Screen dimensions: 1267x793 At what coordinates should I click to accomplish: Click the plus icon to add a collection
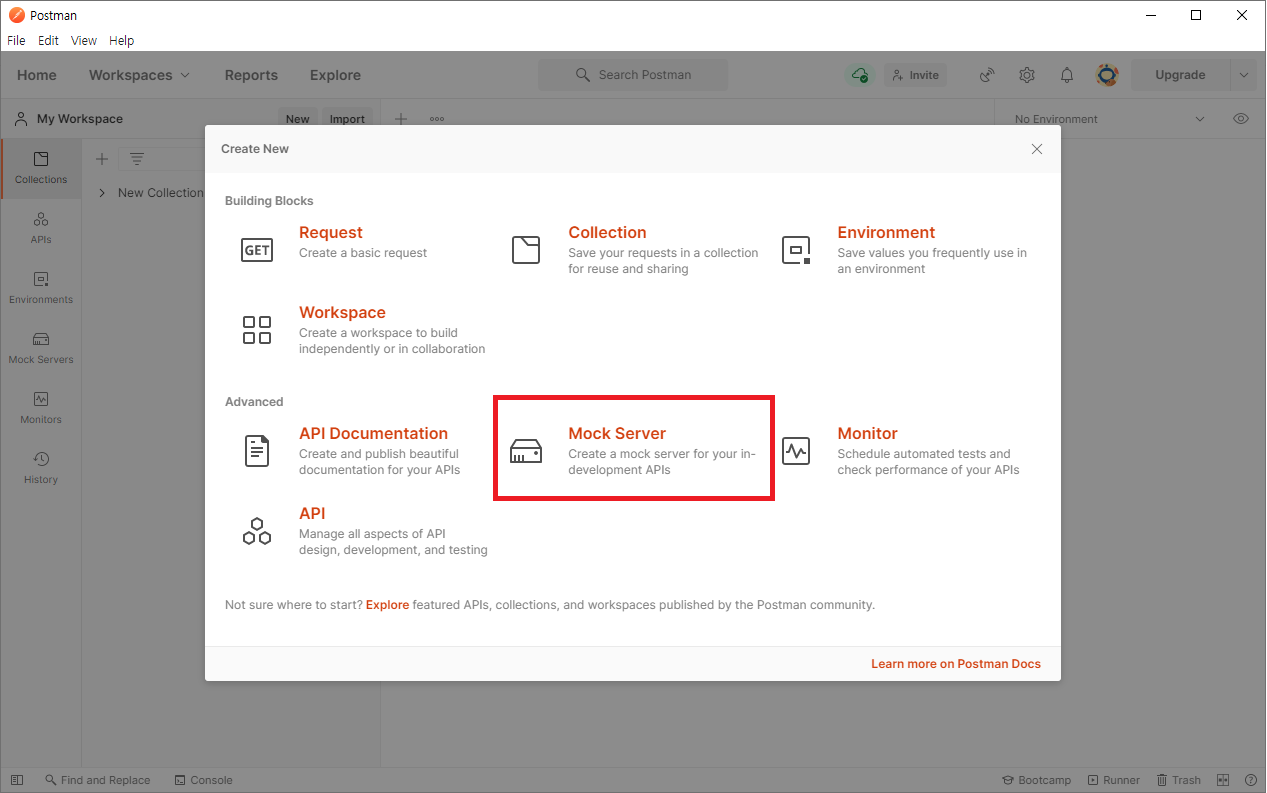[101, 159]
